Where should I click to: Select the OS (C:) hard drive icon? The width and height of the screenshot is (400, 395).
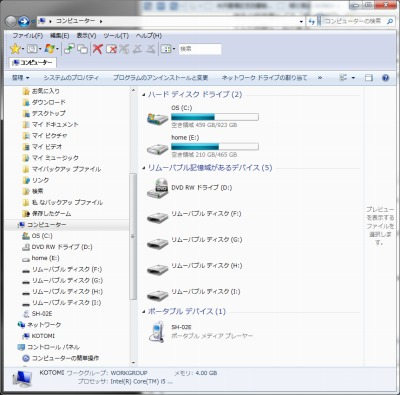click(x=157, y=118)
